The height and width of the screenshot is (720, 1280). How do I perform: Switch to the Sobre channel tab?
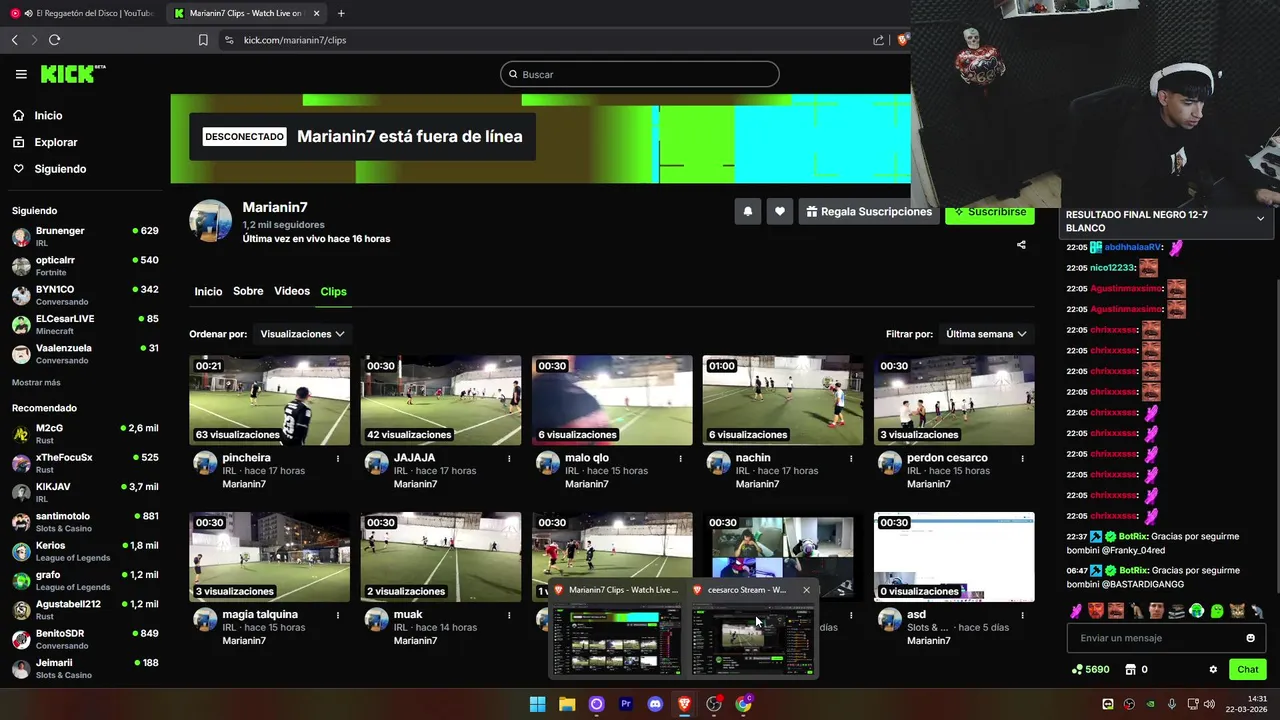tap(248, 291)
